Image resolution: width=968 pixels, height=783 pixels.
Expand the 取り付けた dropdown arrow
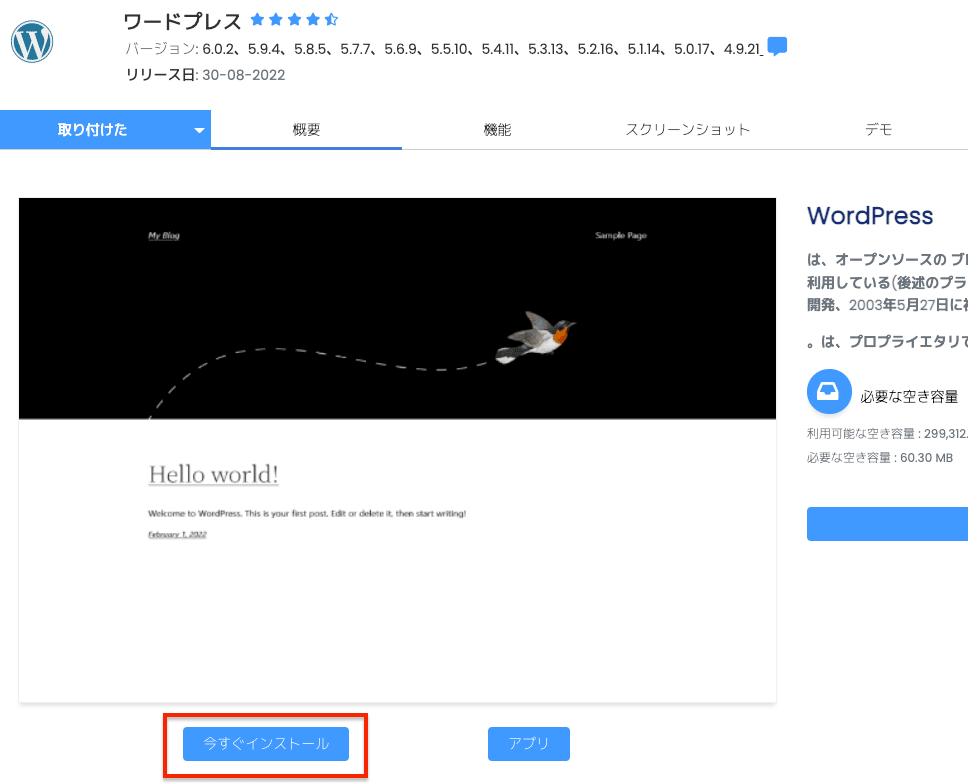tap(199, 130)
